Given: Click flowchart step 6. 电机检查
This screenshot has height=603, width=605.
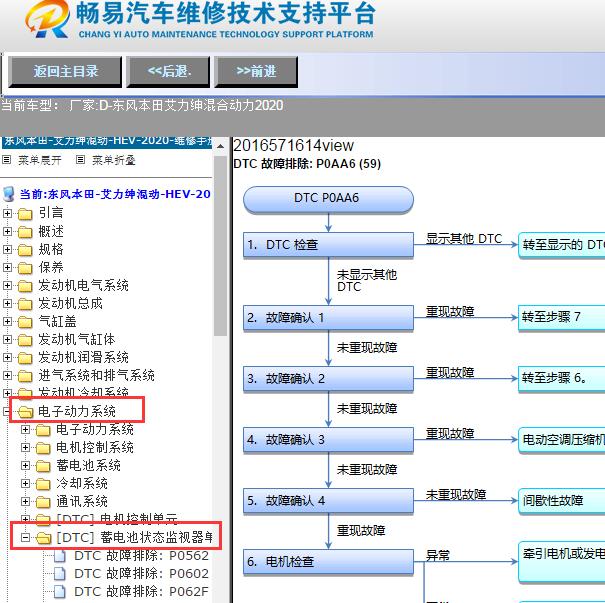Looking at the screenshot, I should click(328, 561).
